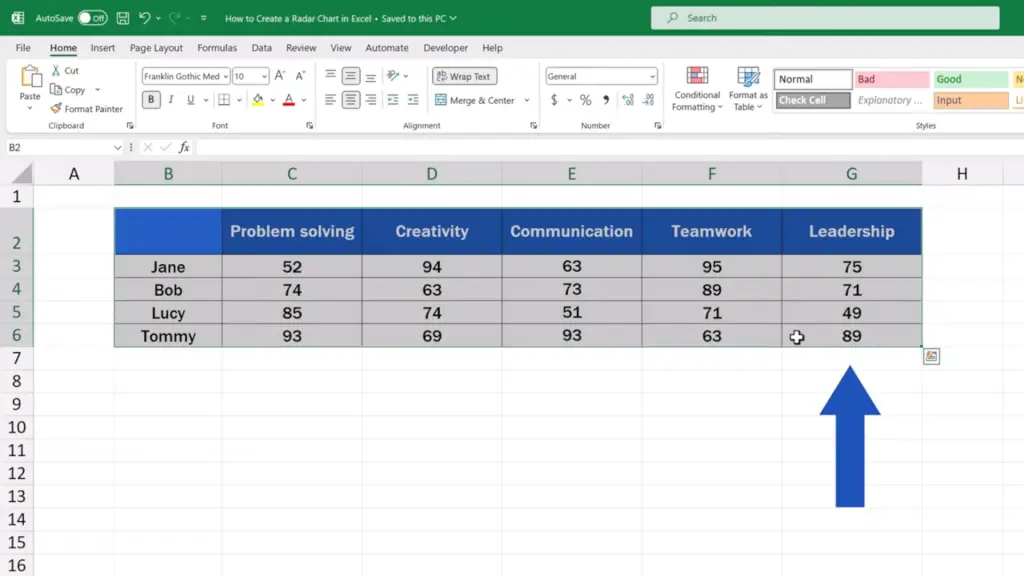The height and width of the screenshot is (576, 1024).
Task: Apply the Good cell style
Action: click(970, 79)
